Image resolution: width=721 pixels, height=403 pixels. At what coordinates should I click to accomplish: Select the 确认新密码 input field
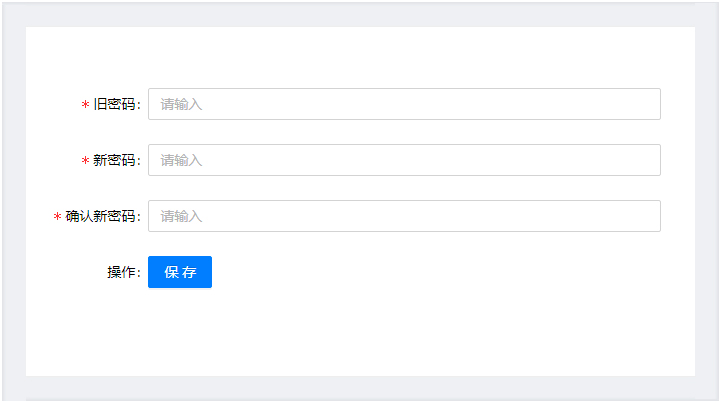point(404,216)
